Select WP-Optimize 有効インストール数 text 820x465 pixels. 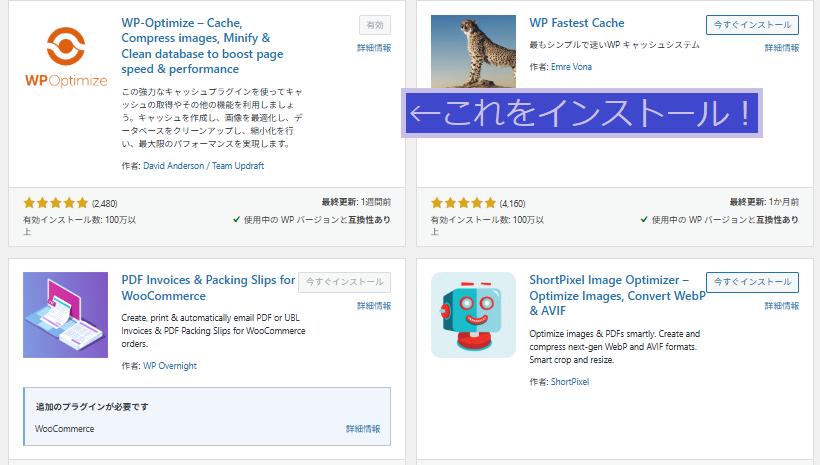(79, 225)
